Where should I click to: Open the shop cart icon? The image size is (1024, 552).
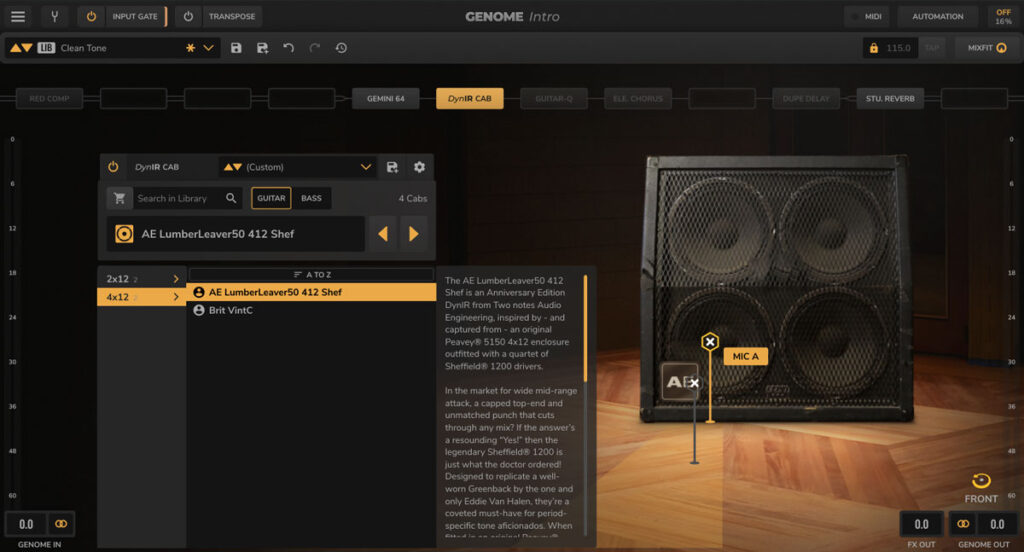[x=120, y=198]
